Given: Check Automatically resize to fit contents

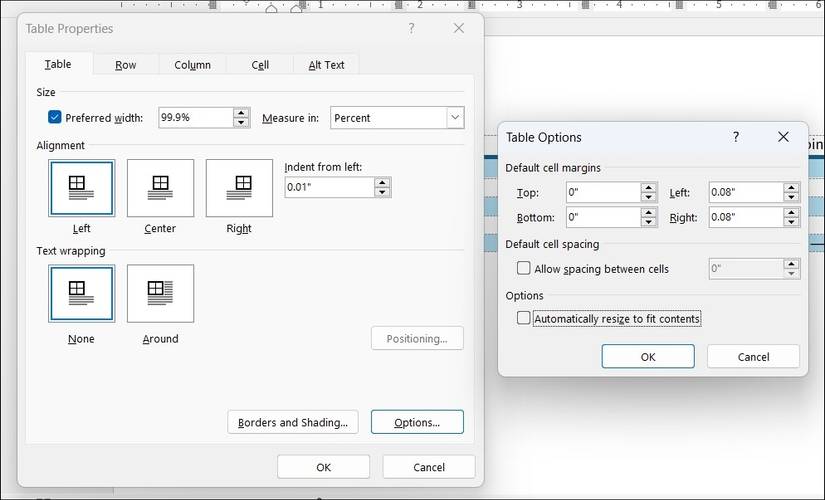Looking at the screenshot, I should coord(524,318).
